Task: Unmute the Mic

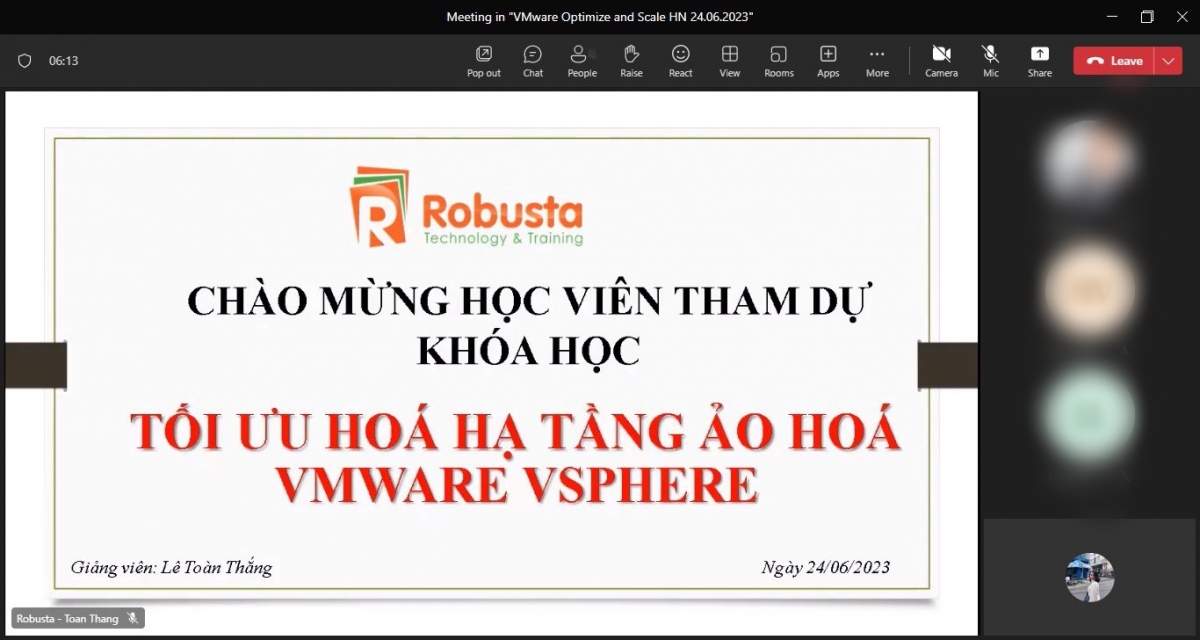Action: point(990,61)
